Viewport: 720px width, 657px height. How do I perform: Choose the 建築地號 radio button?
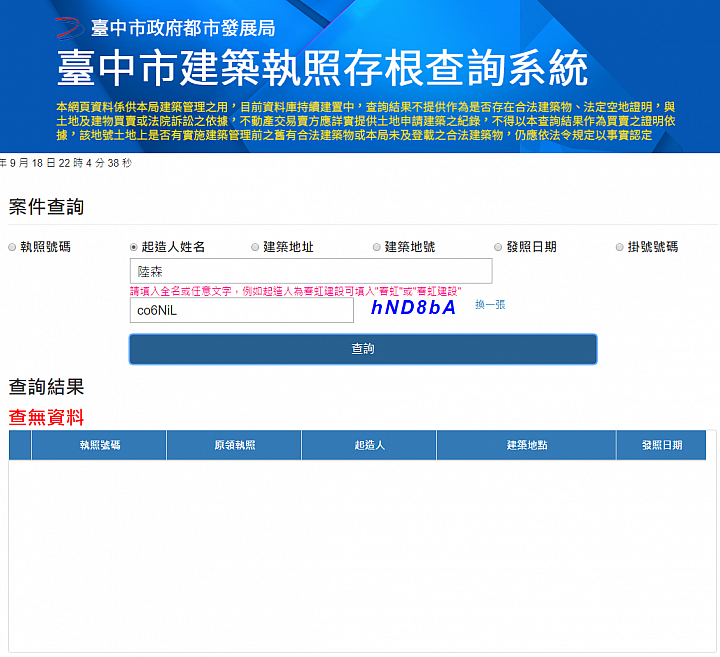tap(377, 247)
